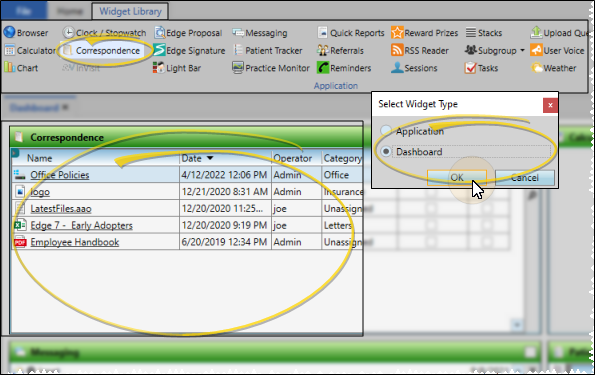596x376 pixels.
Task: Select the Dashboard radio button
Action: click(386, 151)
